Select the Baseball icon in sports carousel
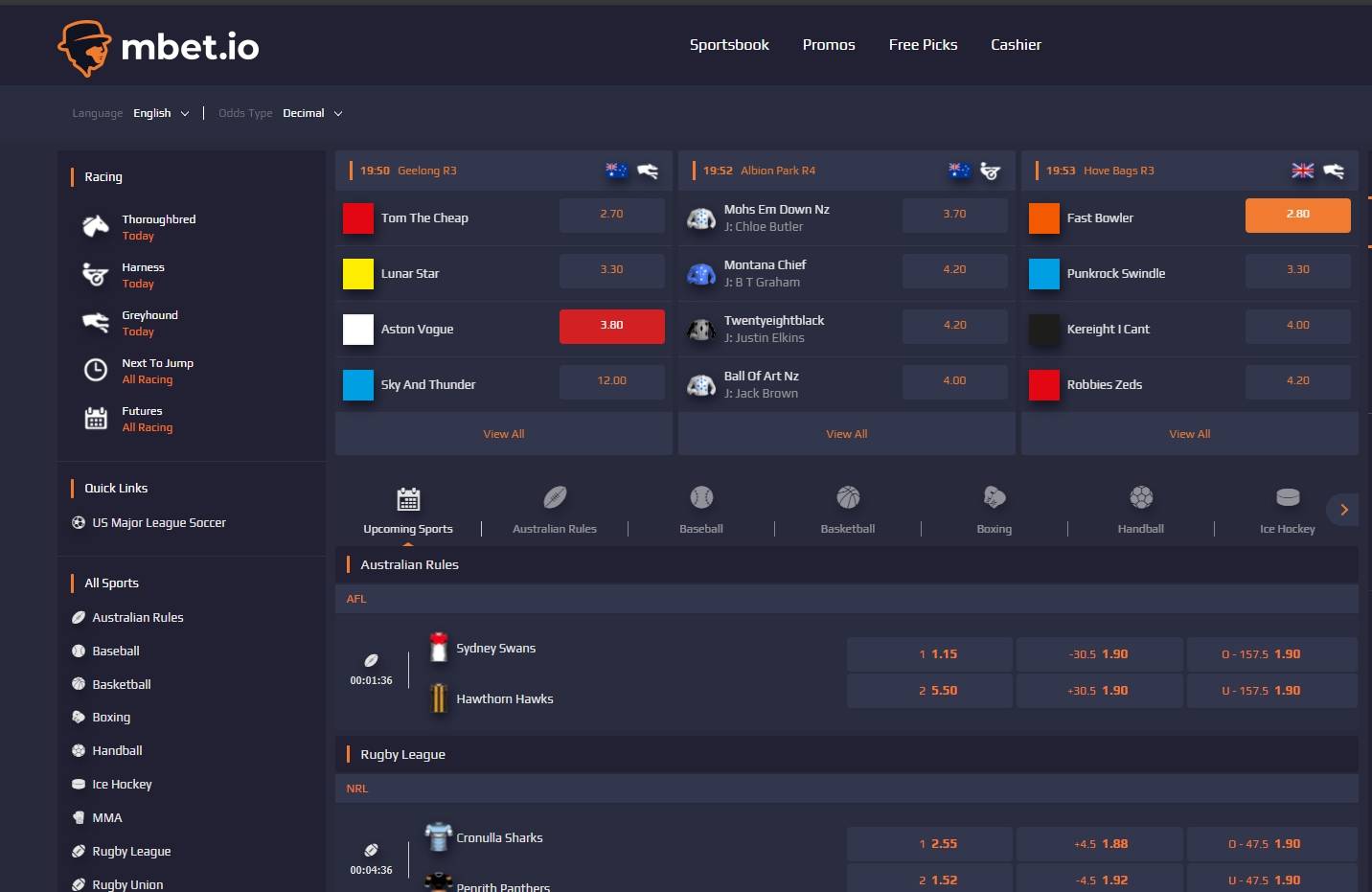The height and width of the screenshot is (892, 1372). pyautogui.click(x=701, y=497)
